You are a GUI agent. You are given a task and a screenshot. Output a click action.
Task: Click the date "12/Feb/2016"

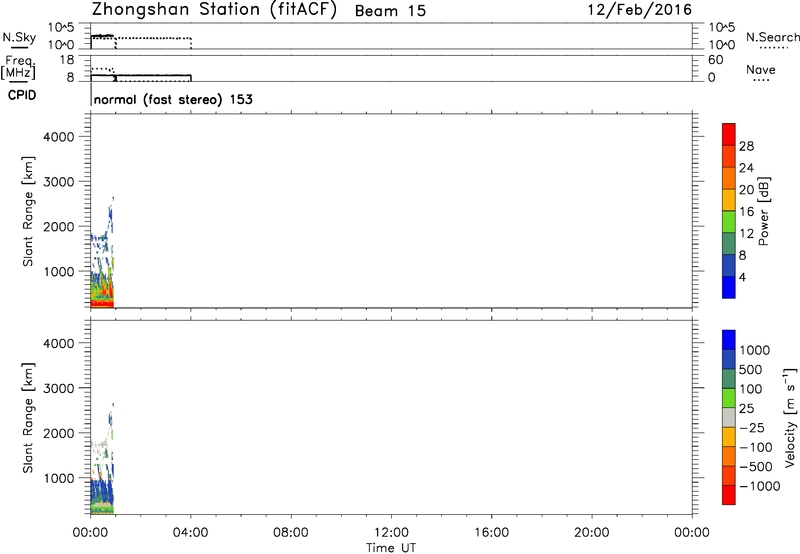click(x=639, y=10)
